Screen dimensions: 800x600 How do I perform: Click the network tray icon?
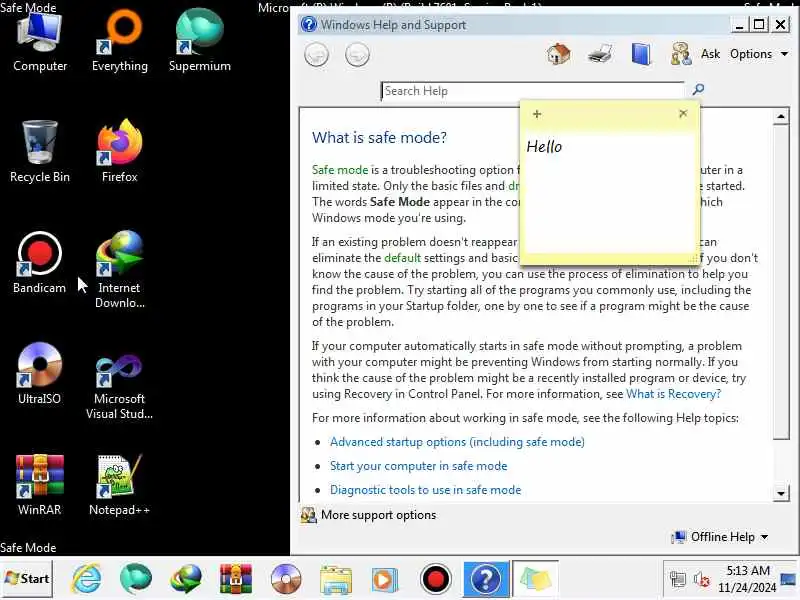tap(678, 579)
